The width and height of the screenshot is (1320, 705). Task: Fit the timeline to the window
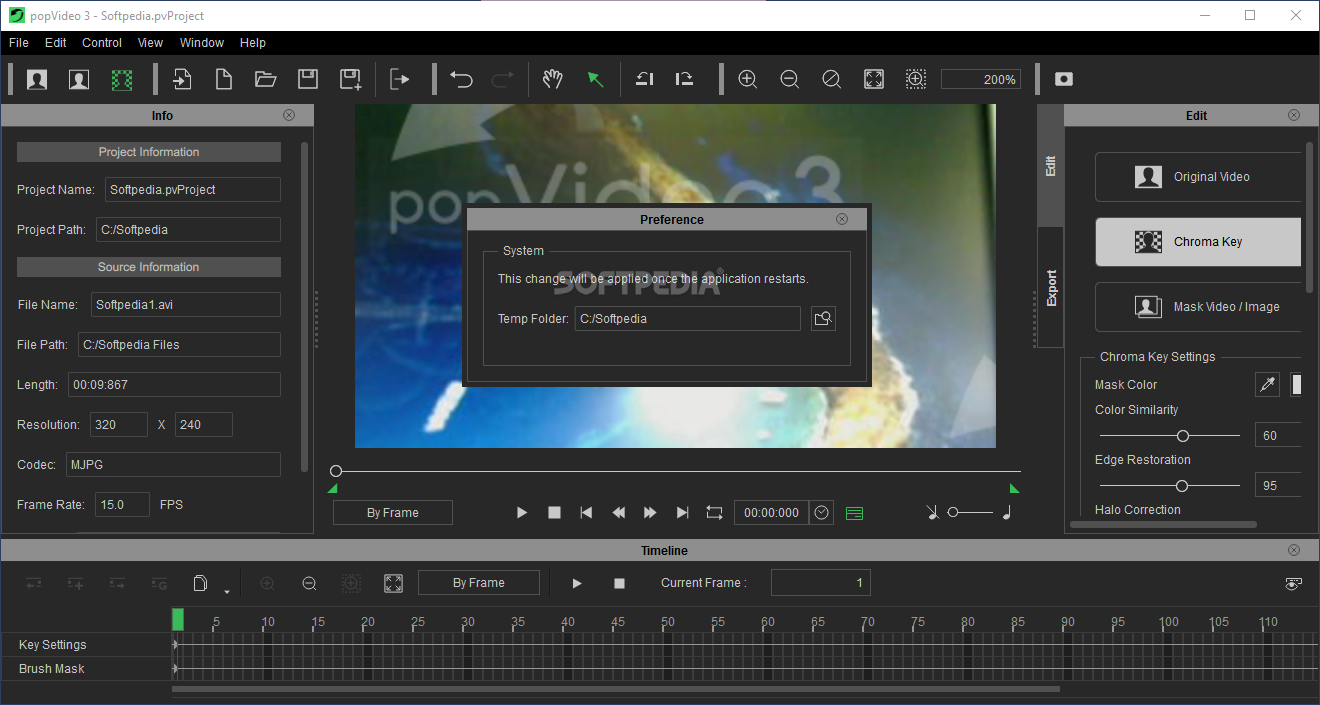point(393,583)
